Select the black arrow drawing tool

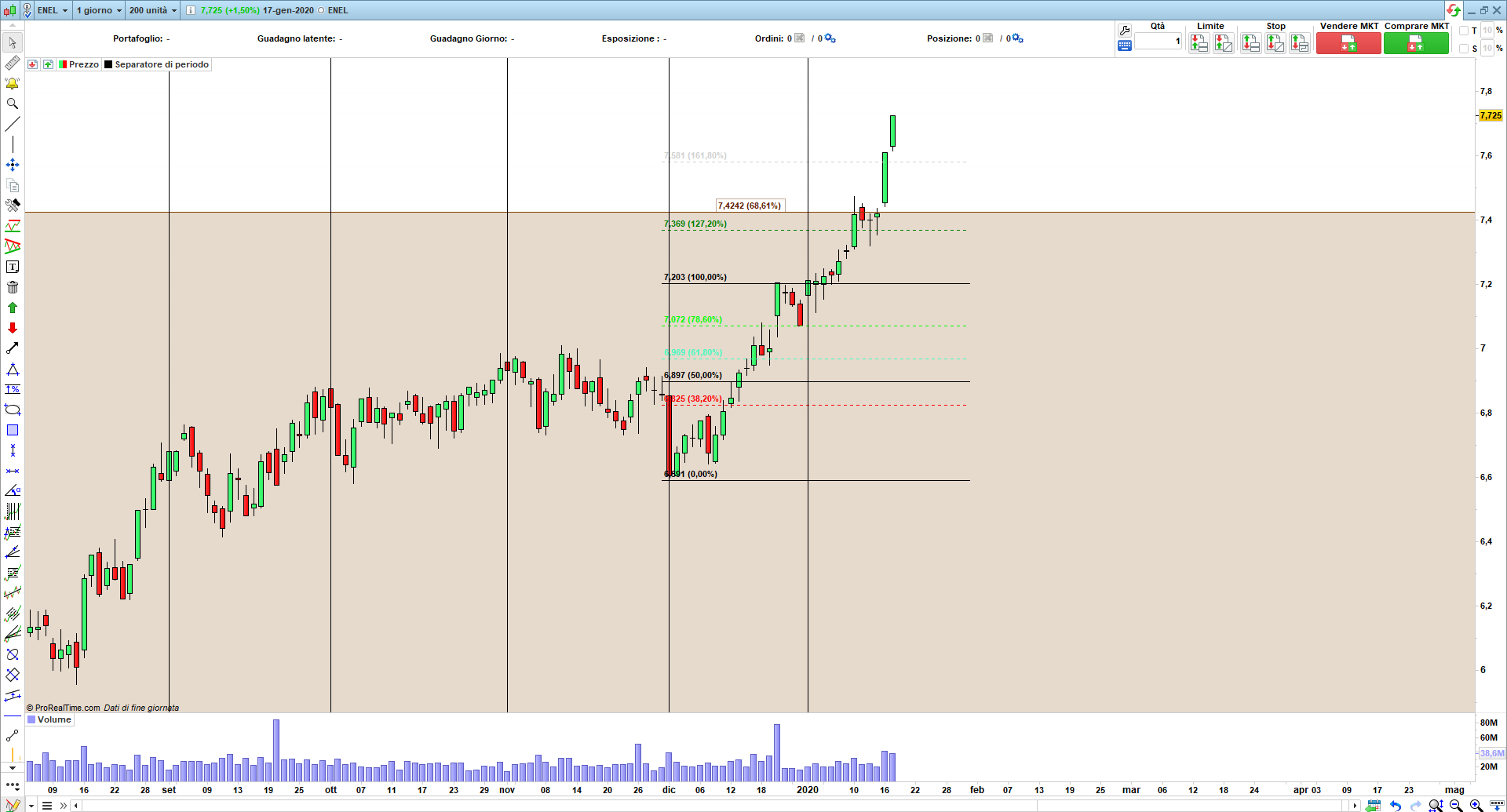[x=13, y=348]
